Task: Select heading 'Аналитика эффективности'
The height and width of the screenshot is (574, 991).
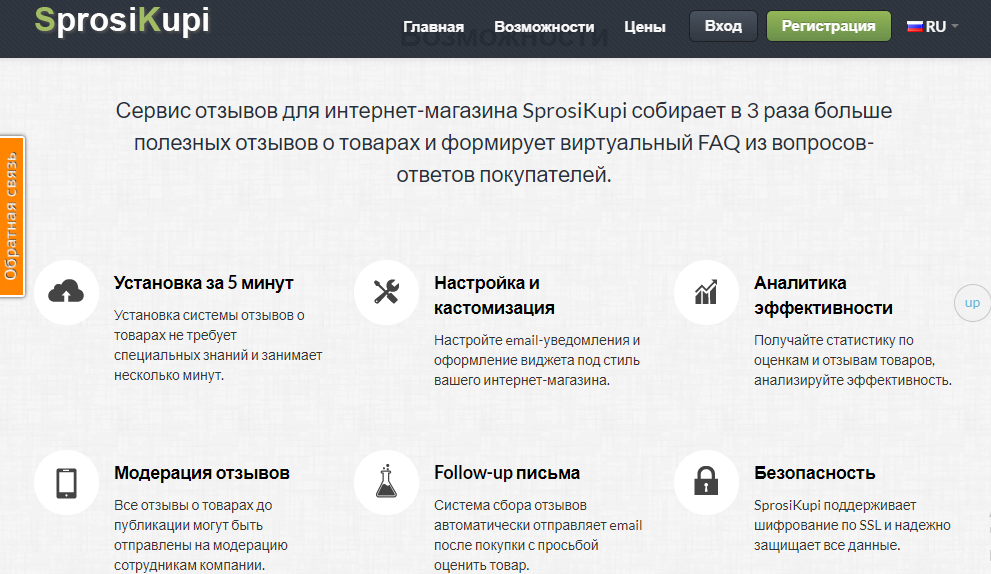Action: 823,295
